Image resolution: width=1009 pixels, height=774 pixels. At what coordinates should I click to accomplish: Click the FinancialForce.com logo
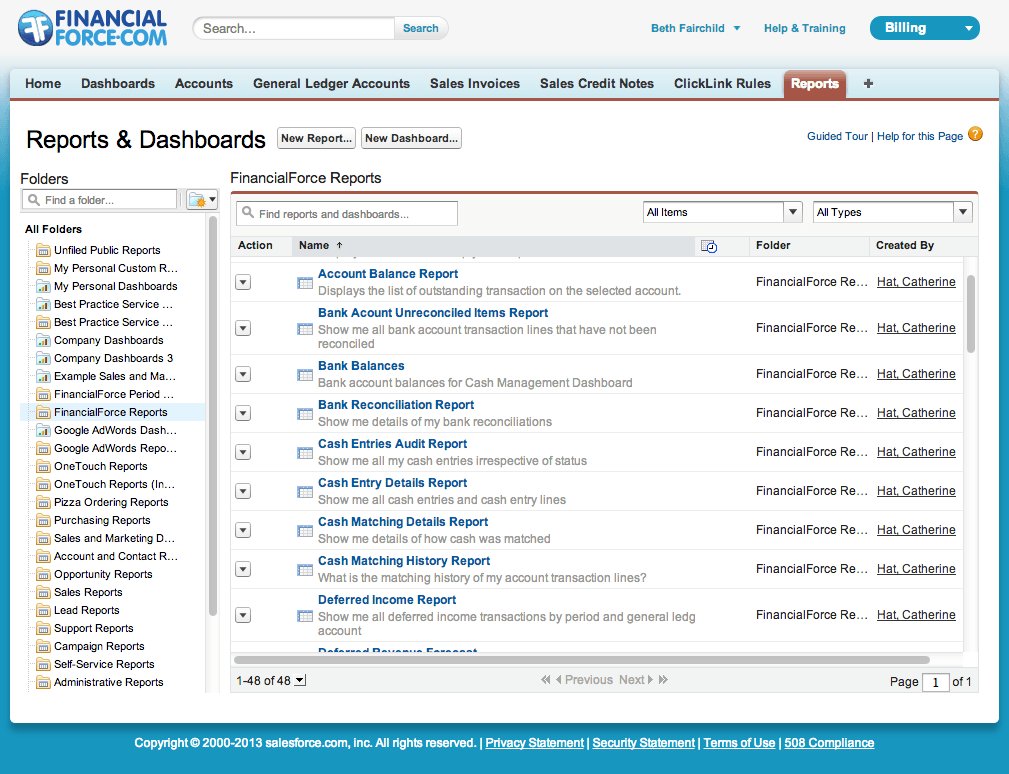click(93, 29)
